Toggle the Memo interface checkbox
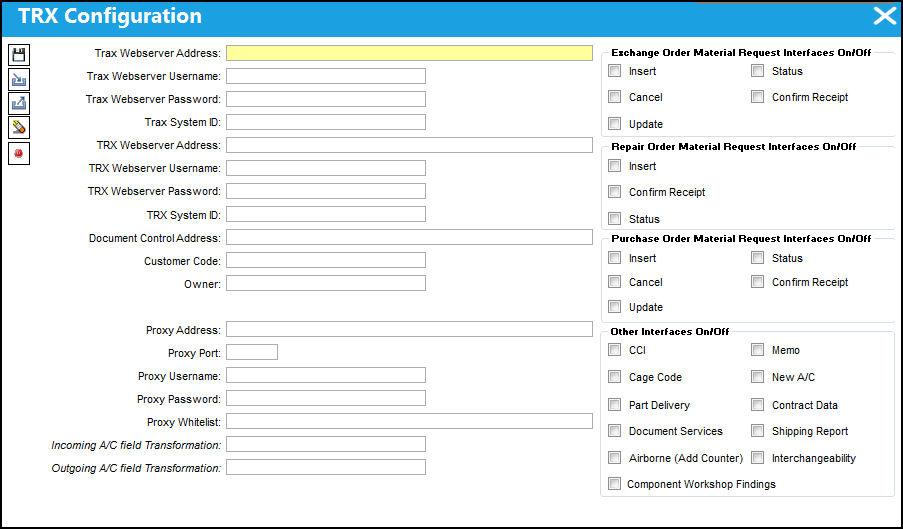This screenshot has width=903, height=529. coord(758,350)
